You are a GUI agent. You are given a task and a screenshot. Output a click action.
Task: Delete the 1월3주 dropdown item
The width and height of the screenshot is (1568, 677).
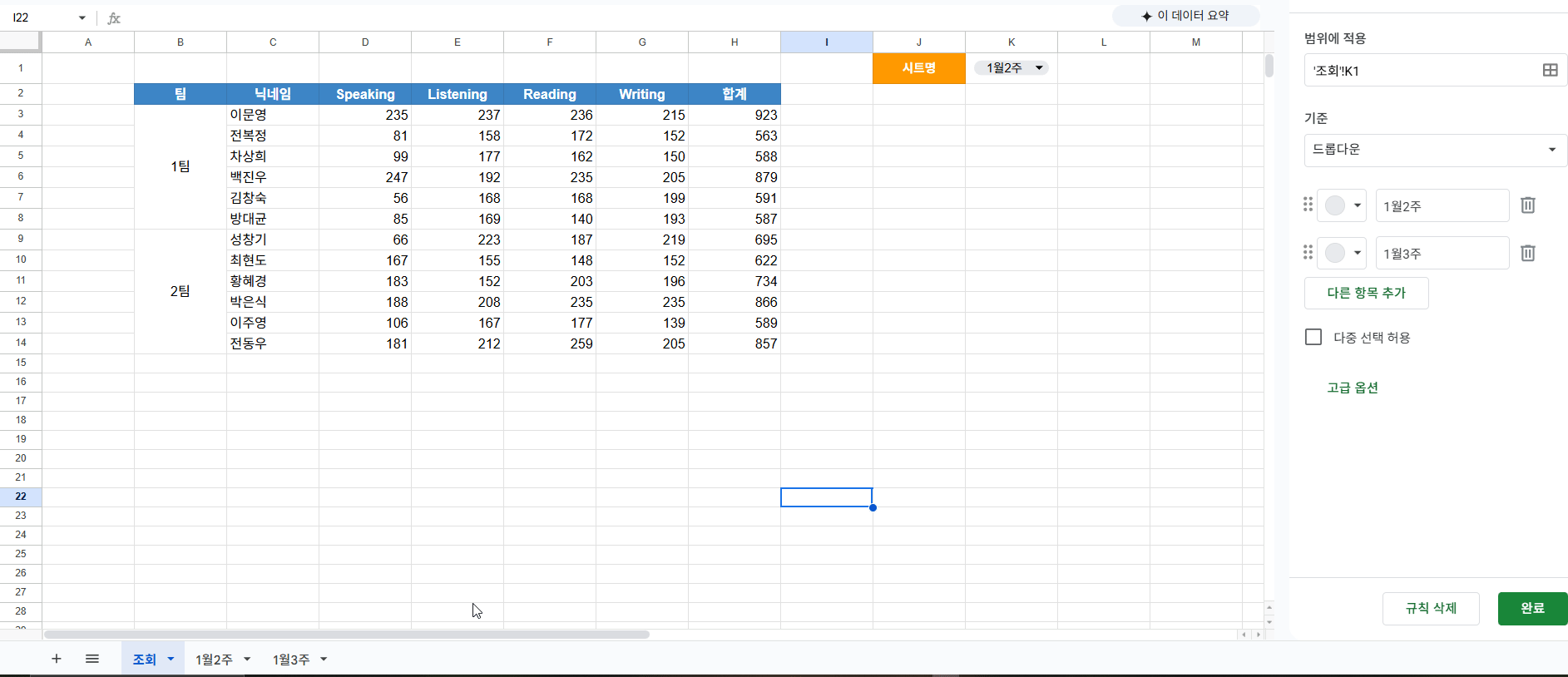[1527, 253]
